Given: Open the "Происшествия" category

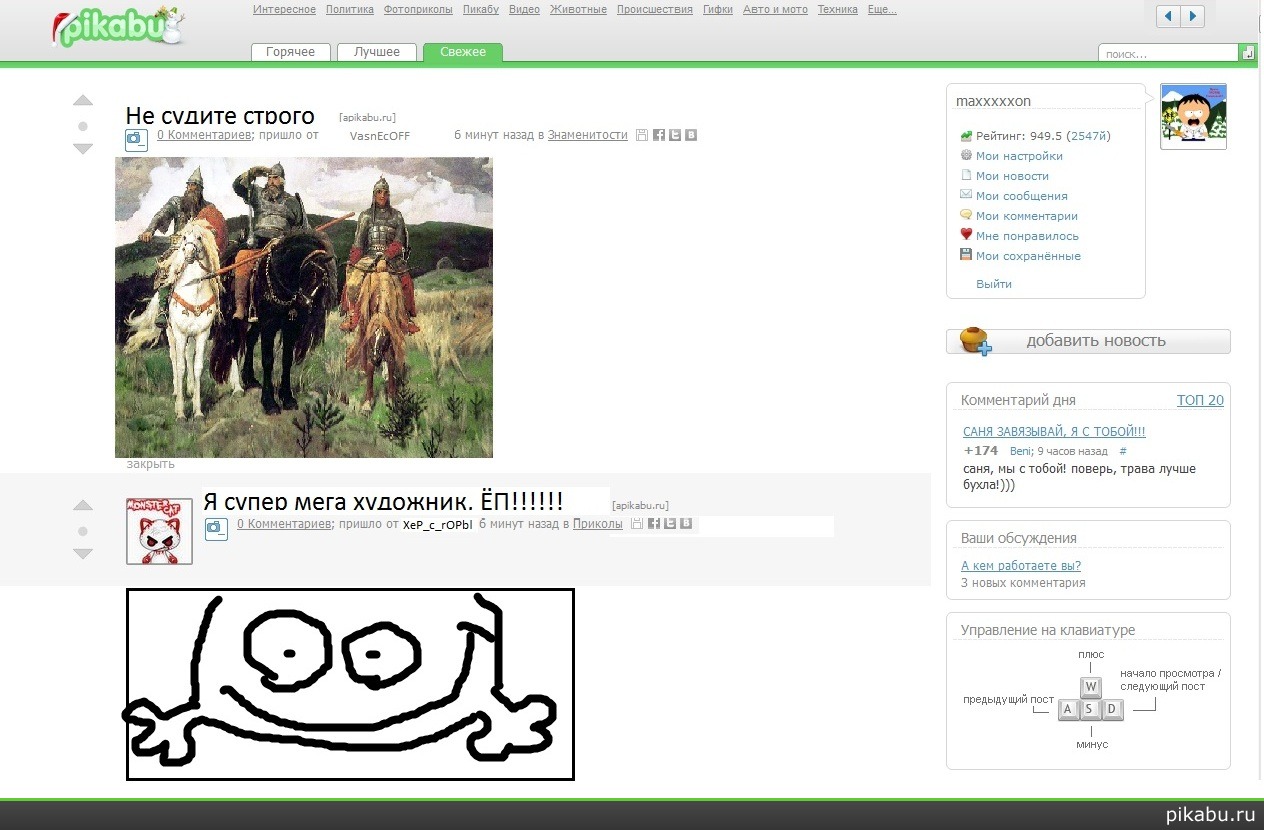Looking at the screenshot, I should tap(655, 10).
